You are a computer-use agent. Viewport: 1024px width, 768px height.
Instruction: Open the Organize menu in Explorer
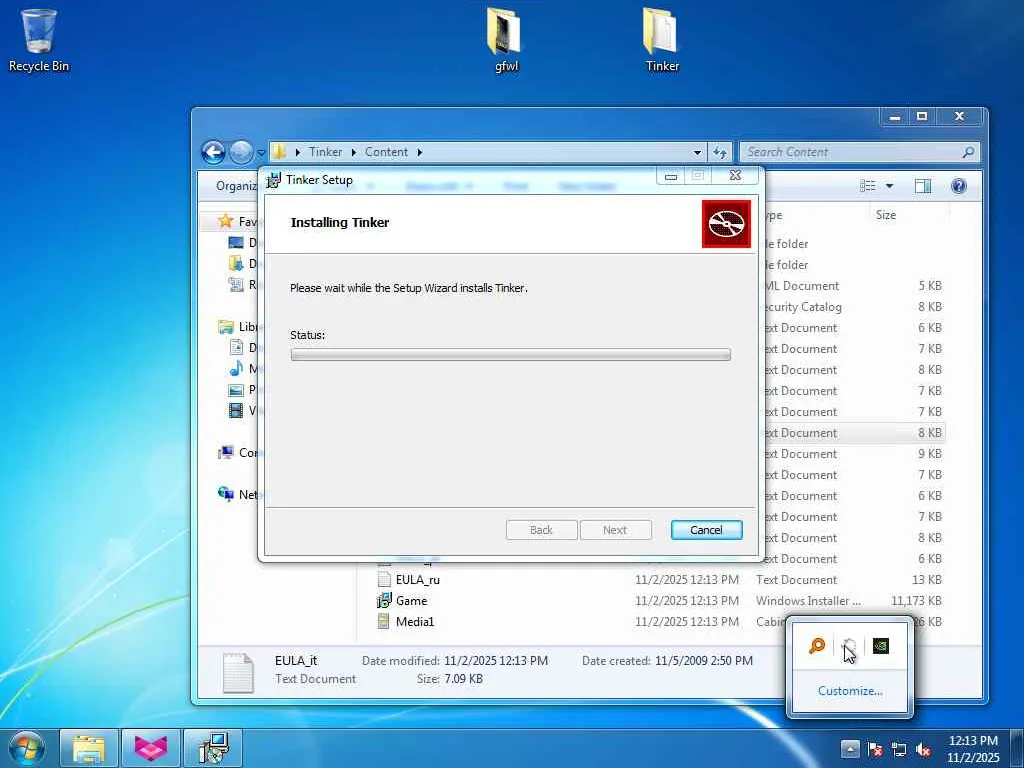(x=236, y=186)
